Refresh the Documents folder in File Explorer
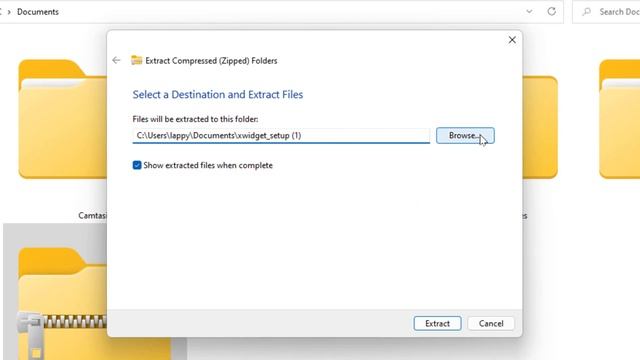The height and width of the screenshot is (360, 640). 551,11
